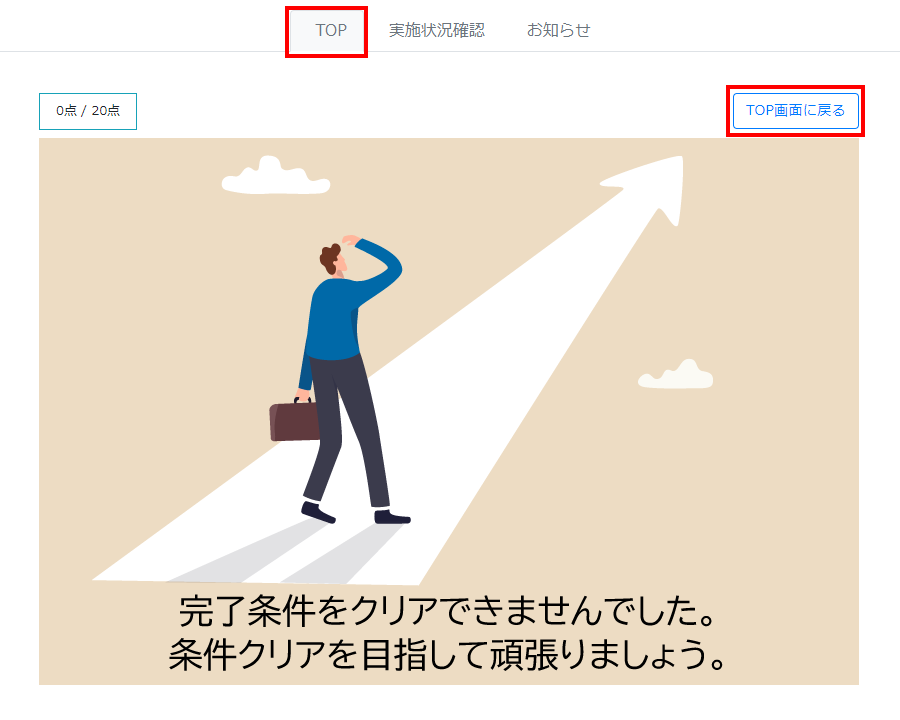Screen dimensions: 900x720
Task: Click the 完了条件をクリアできませんでした message line
Action: point(449,610)
